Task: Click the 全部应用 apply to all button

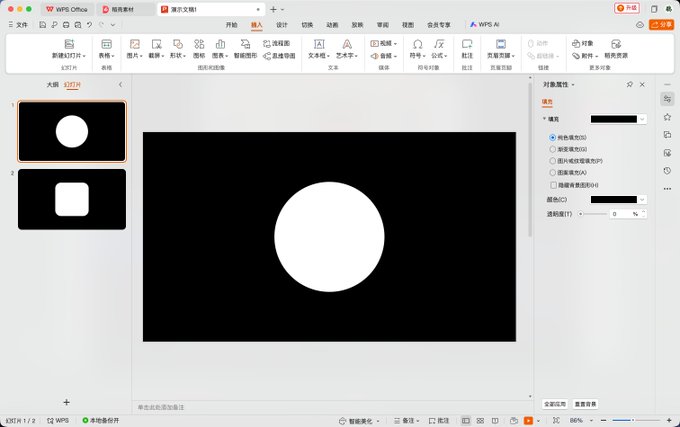Action: (x=555, y=404)
